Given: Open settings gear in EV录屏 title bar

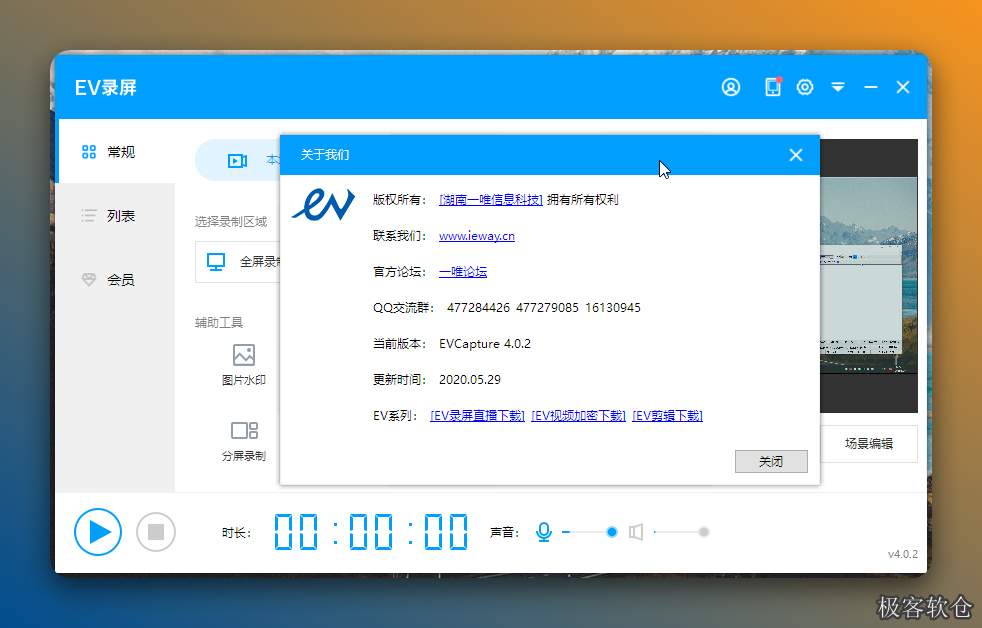Looking at the screenshot, I should coord(805,87).
